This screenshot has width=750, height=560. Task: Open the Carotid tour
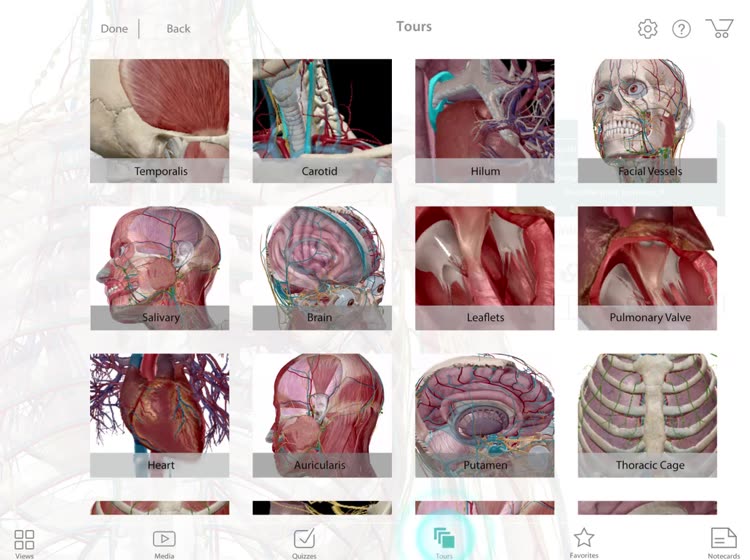[x=322, y=121]
